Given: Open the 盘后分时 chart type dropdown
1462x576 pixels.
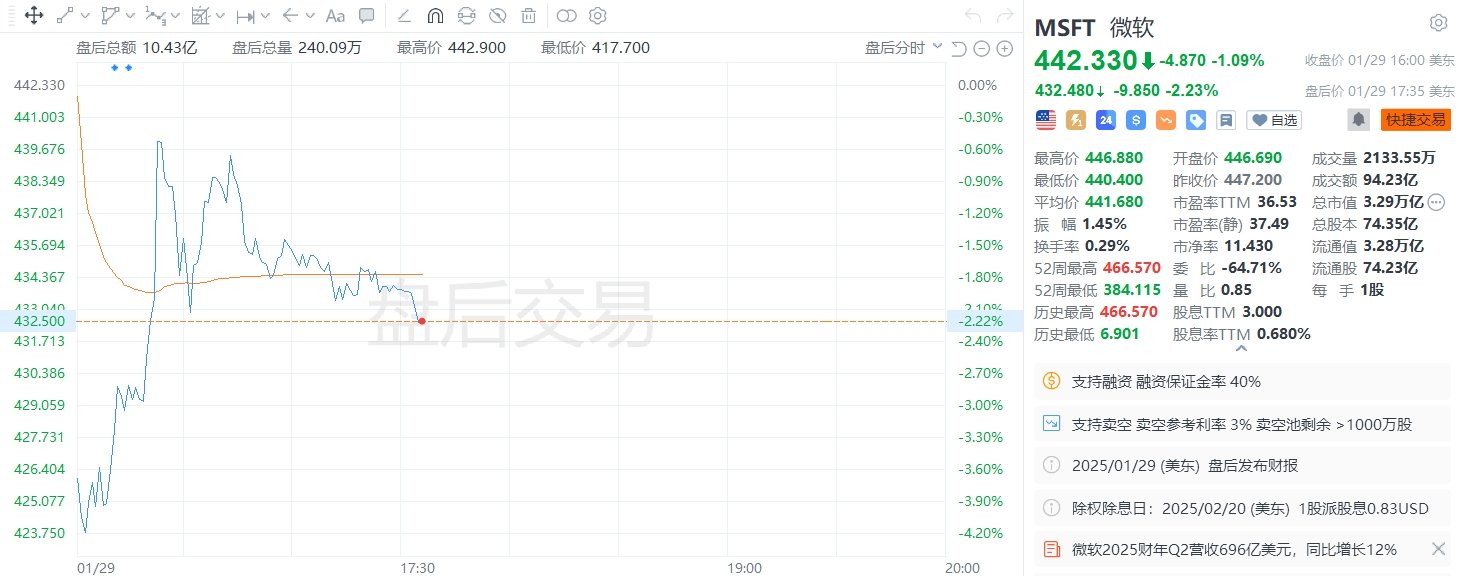Looking at the screenshot, I should click(x=903, y=48).
